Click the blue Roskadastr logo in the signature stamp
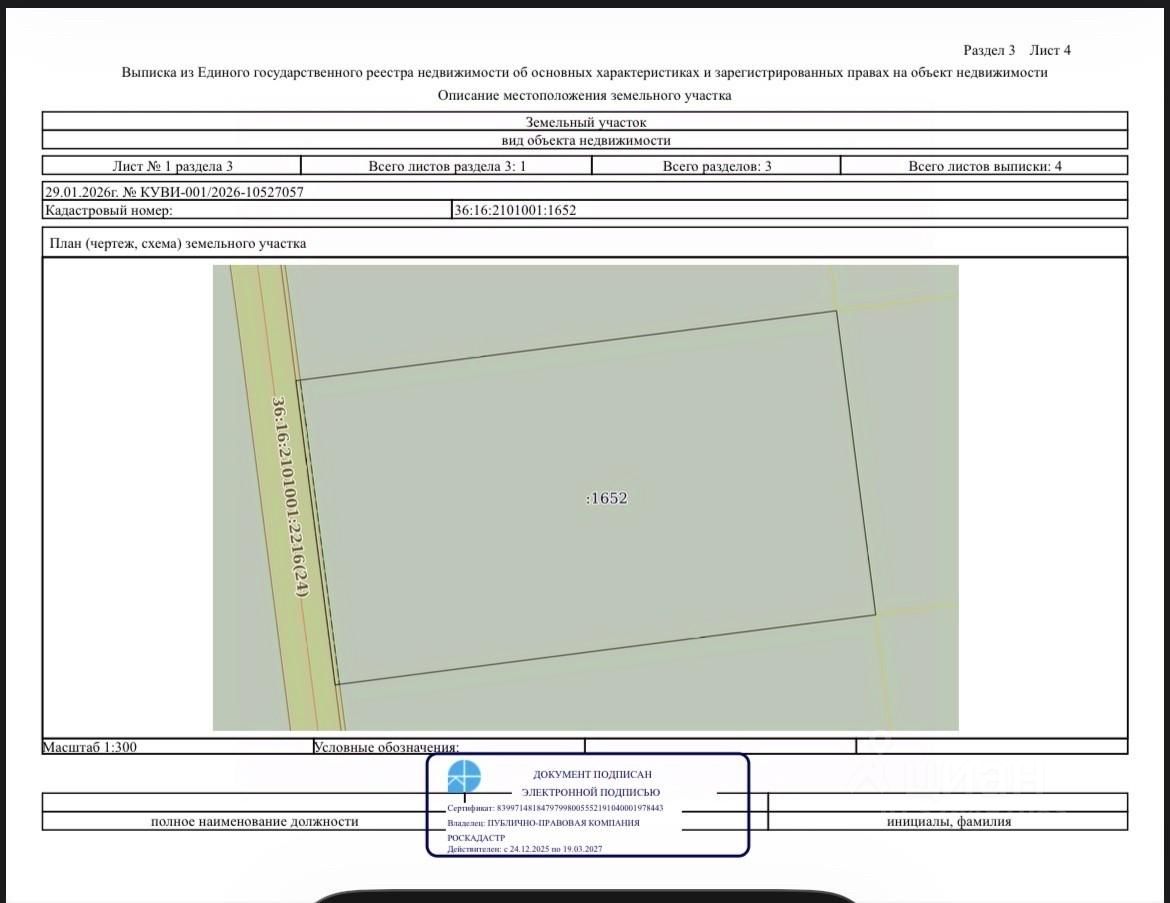 [464, 777]
